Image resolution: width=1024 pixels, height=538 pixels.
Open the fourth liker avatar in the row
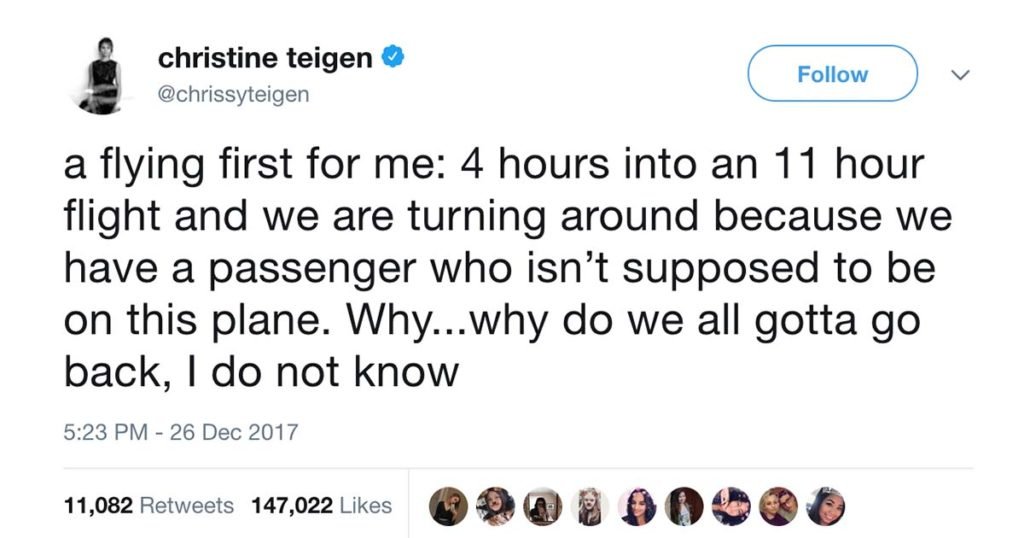588,506
